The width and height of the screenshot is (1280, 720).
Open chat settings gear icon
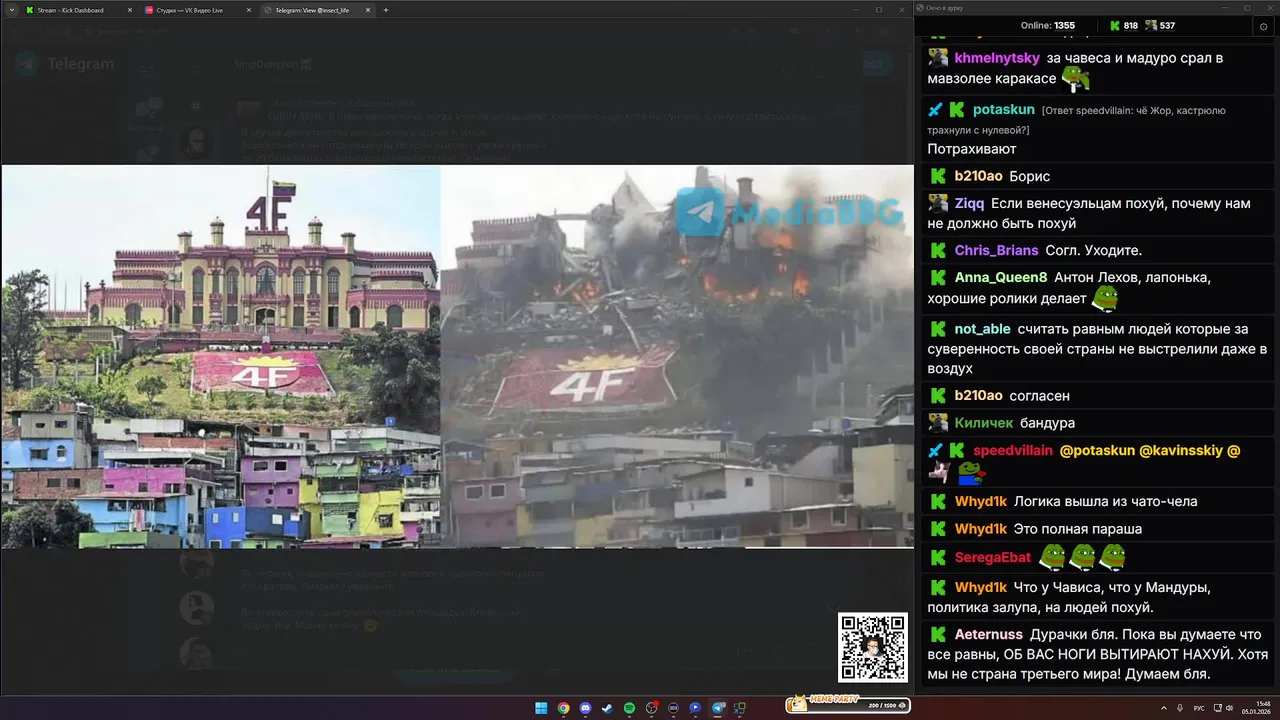coord(1262,27)
